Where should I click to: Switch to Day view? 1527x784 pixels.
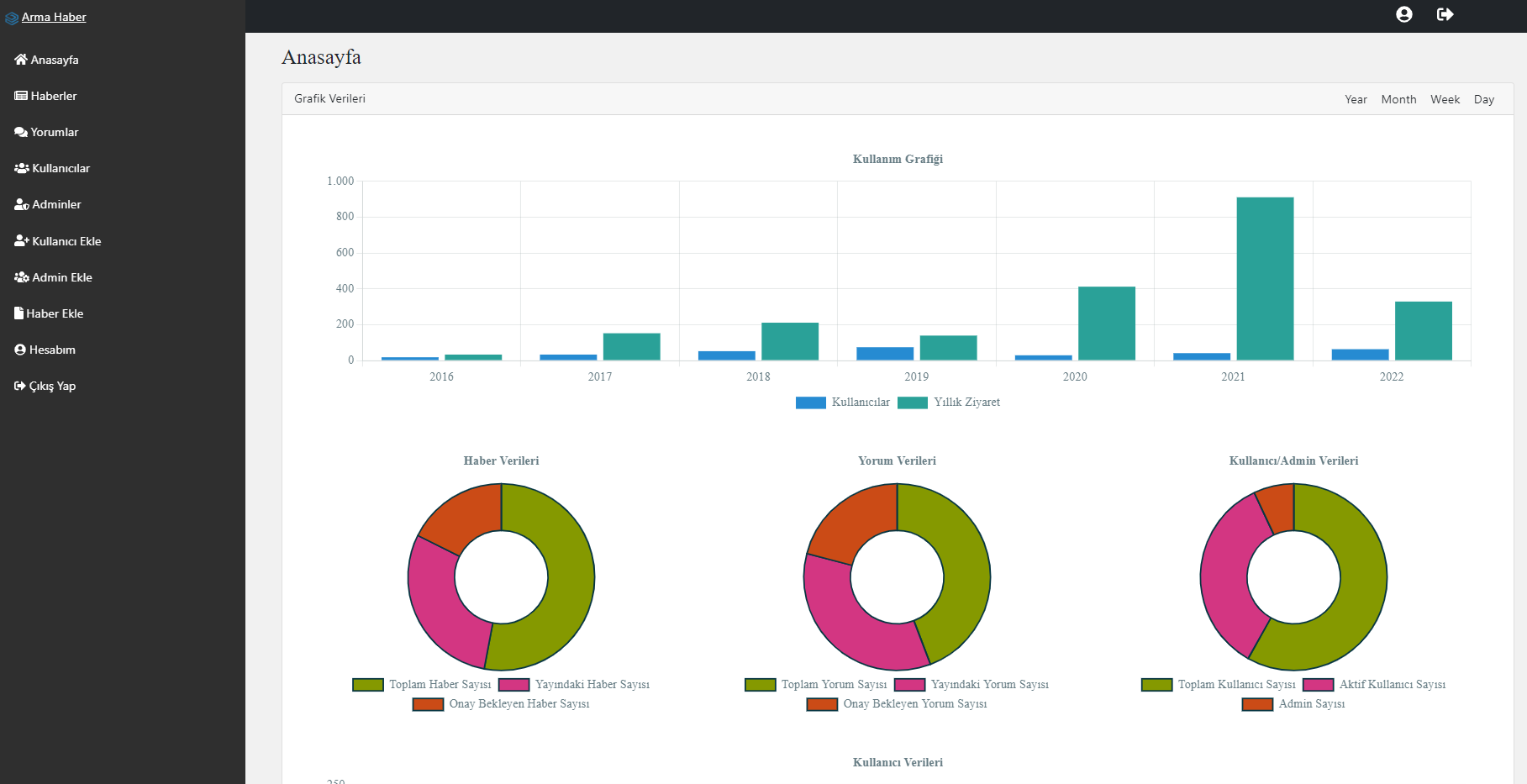[x=1484, y=99]
